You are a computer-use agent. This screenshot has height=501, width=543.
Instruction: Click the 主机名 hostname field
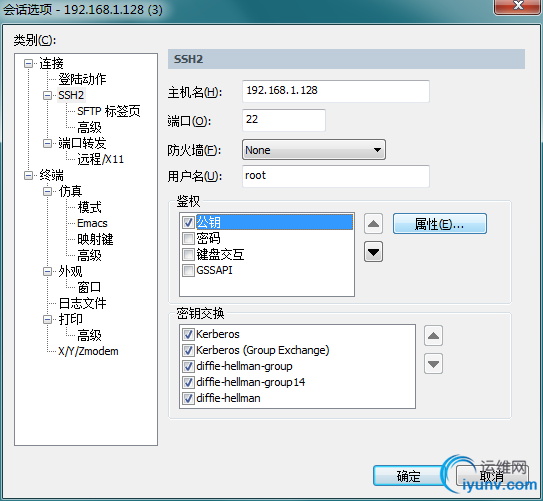pyautogui.click(x=336, y=91)
